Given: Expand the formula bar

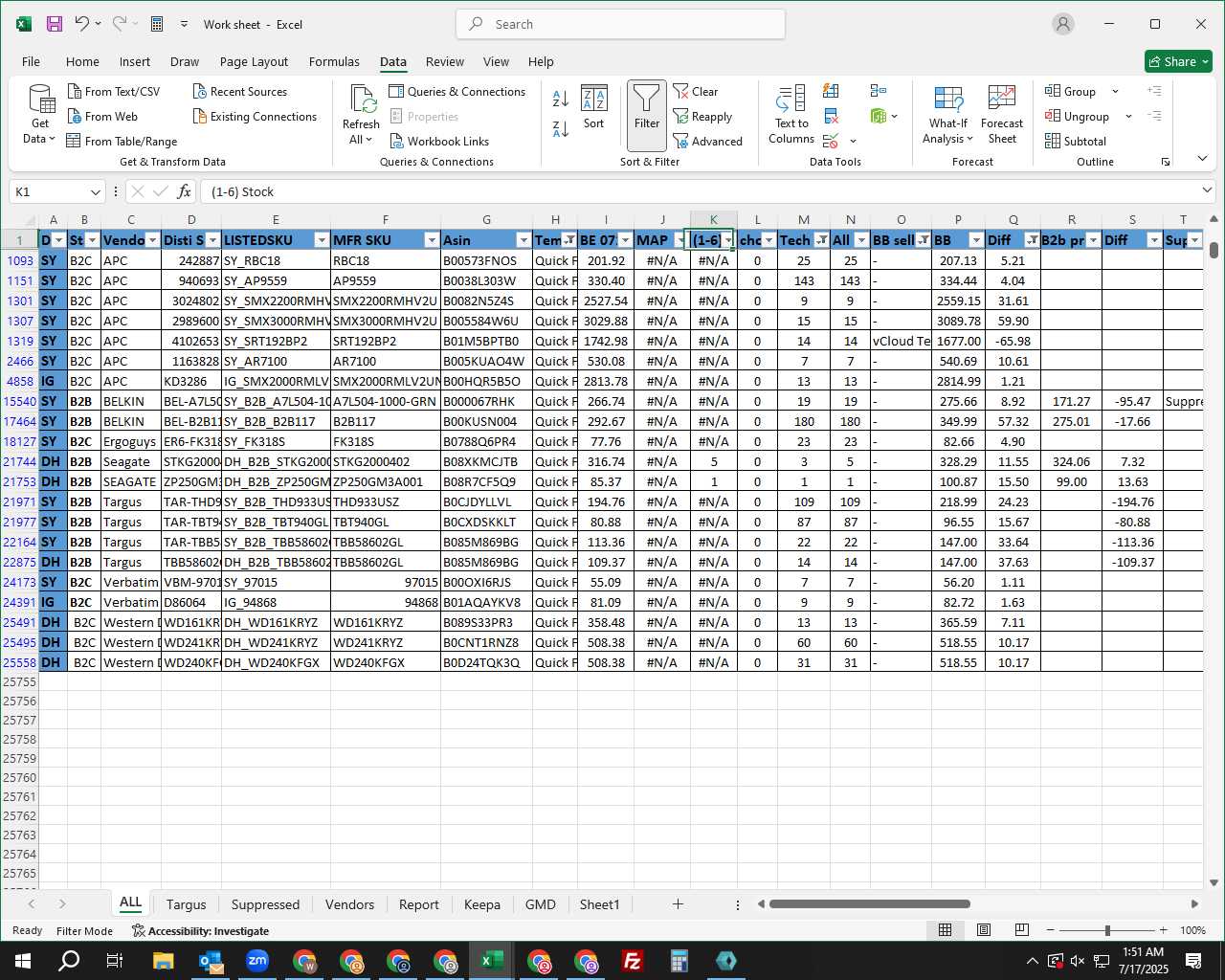Looking at the screenshot, I should click(x=1207, y=191).
